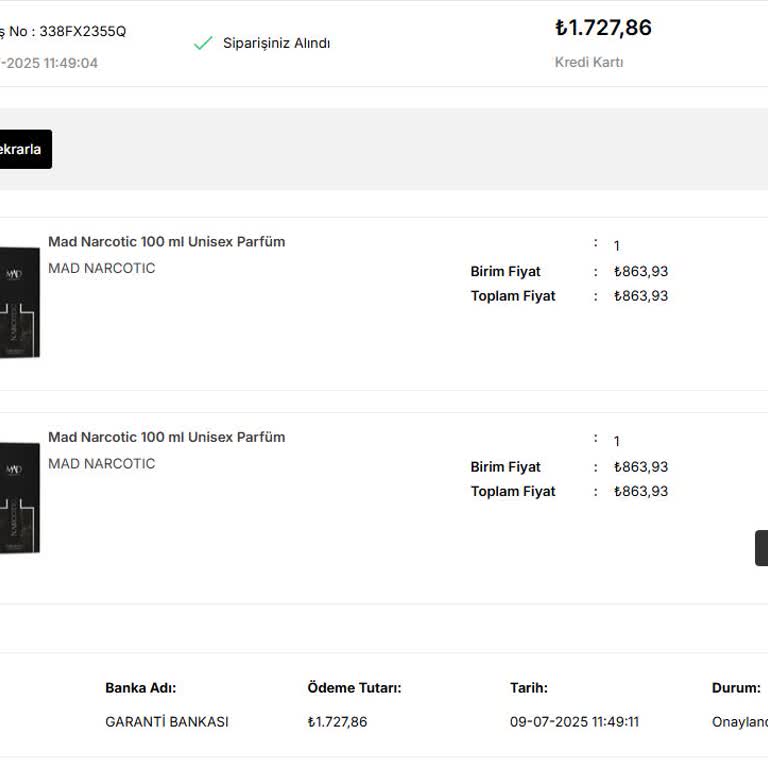Open the second 'Mad Narcotic 100 ml Unisex Parfüm' title
Screen dimensions: 768x768
[166, 437]
